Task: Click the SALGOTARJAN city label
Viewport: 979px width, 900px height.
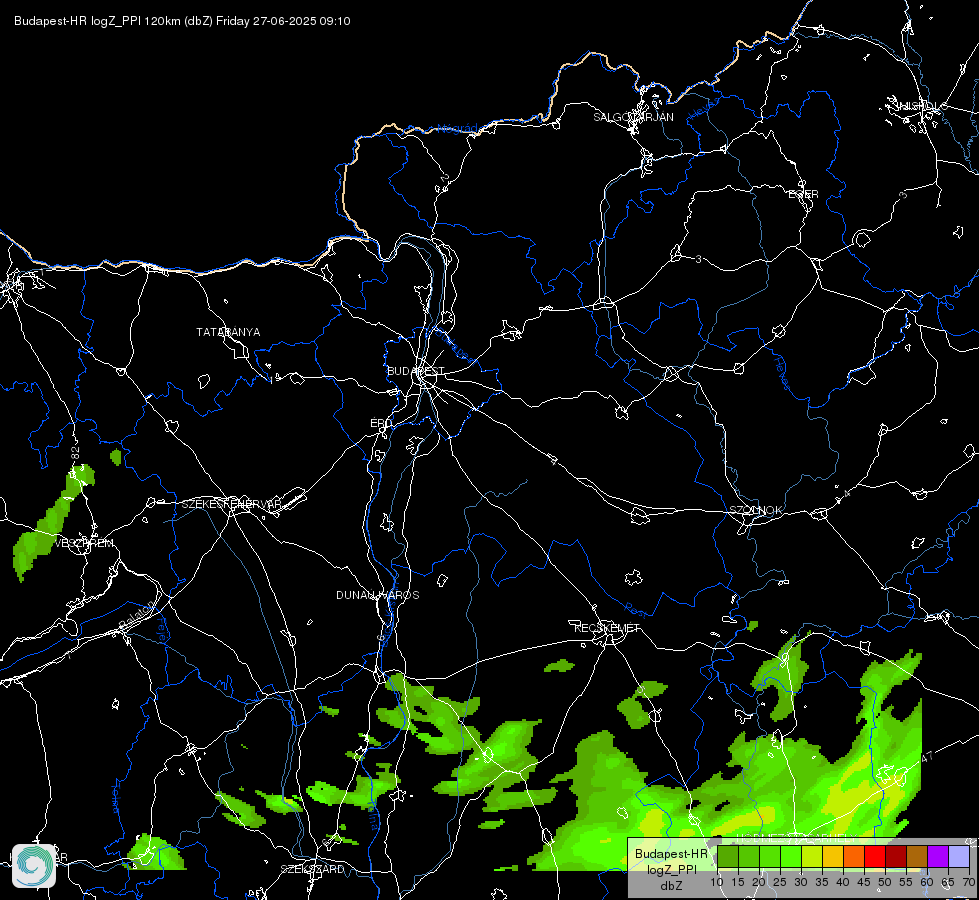Action: [633, 117]
